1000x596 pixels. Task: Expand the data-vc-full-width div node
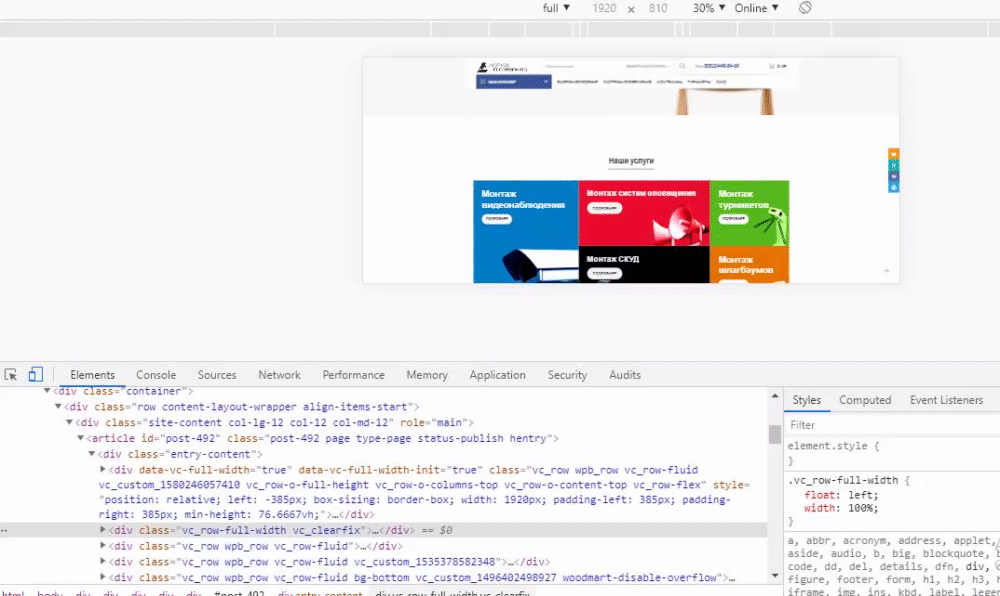coord(103,470)
